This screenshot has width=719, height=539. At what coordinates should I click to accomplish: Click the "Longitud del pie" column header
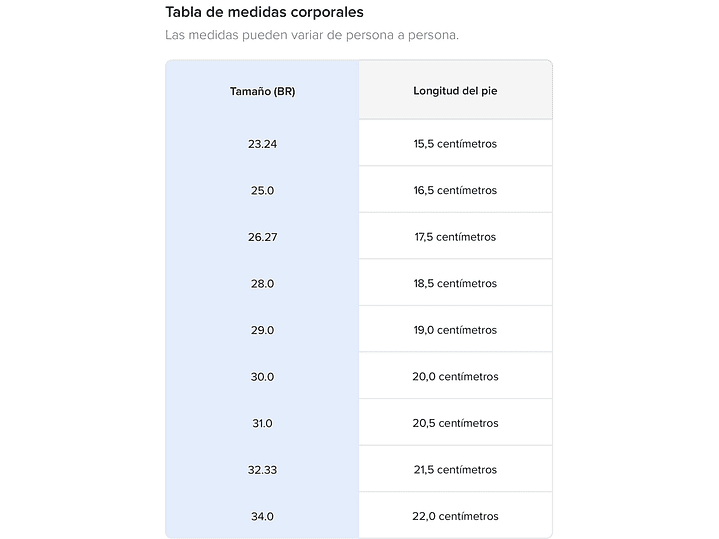[x=455, y=91]
